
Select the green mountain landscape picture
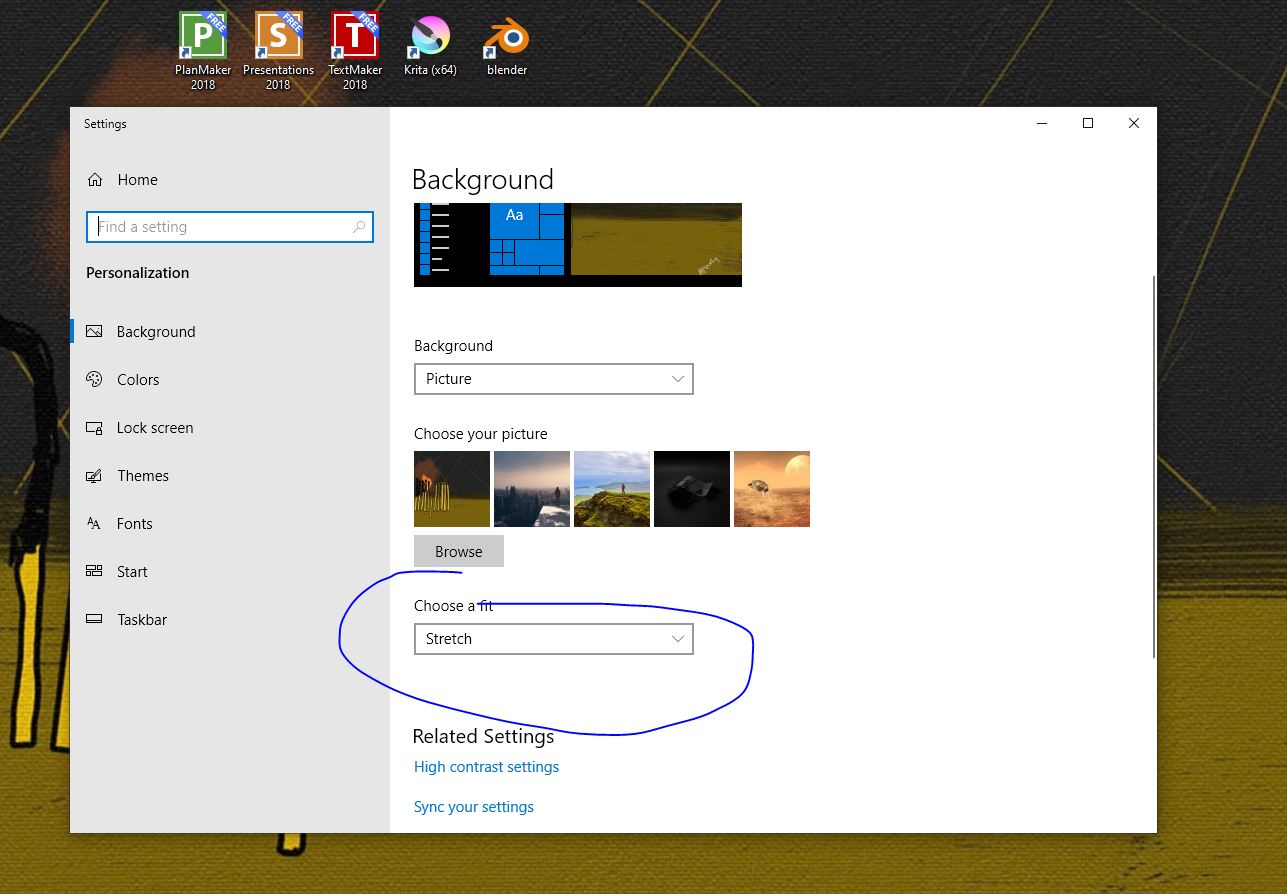click(611, 488)
